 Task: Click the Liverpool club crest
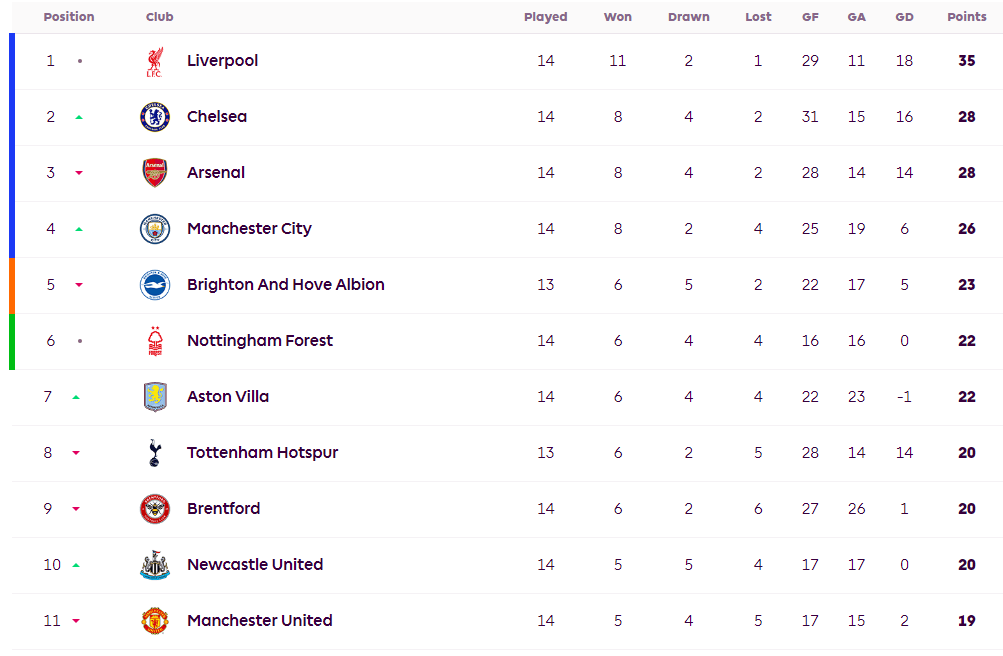point(154,61)
